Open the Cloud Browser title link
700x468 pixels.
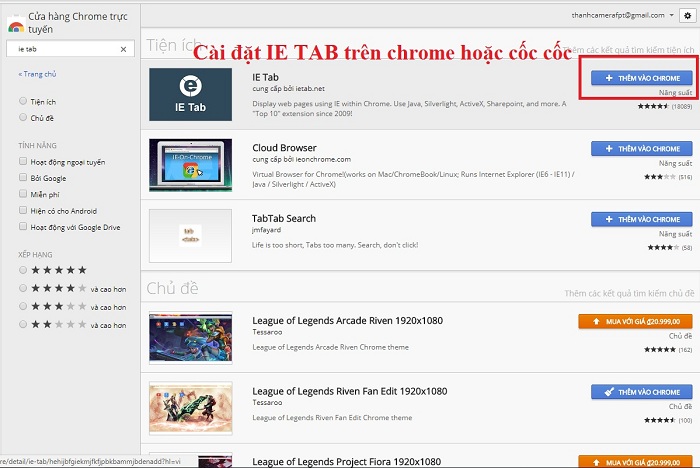point(284,148)
